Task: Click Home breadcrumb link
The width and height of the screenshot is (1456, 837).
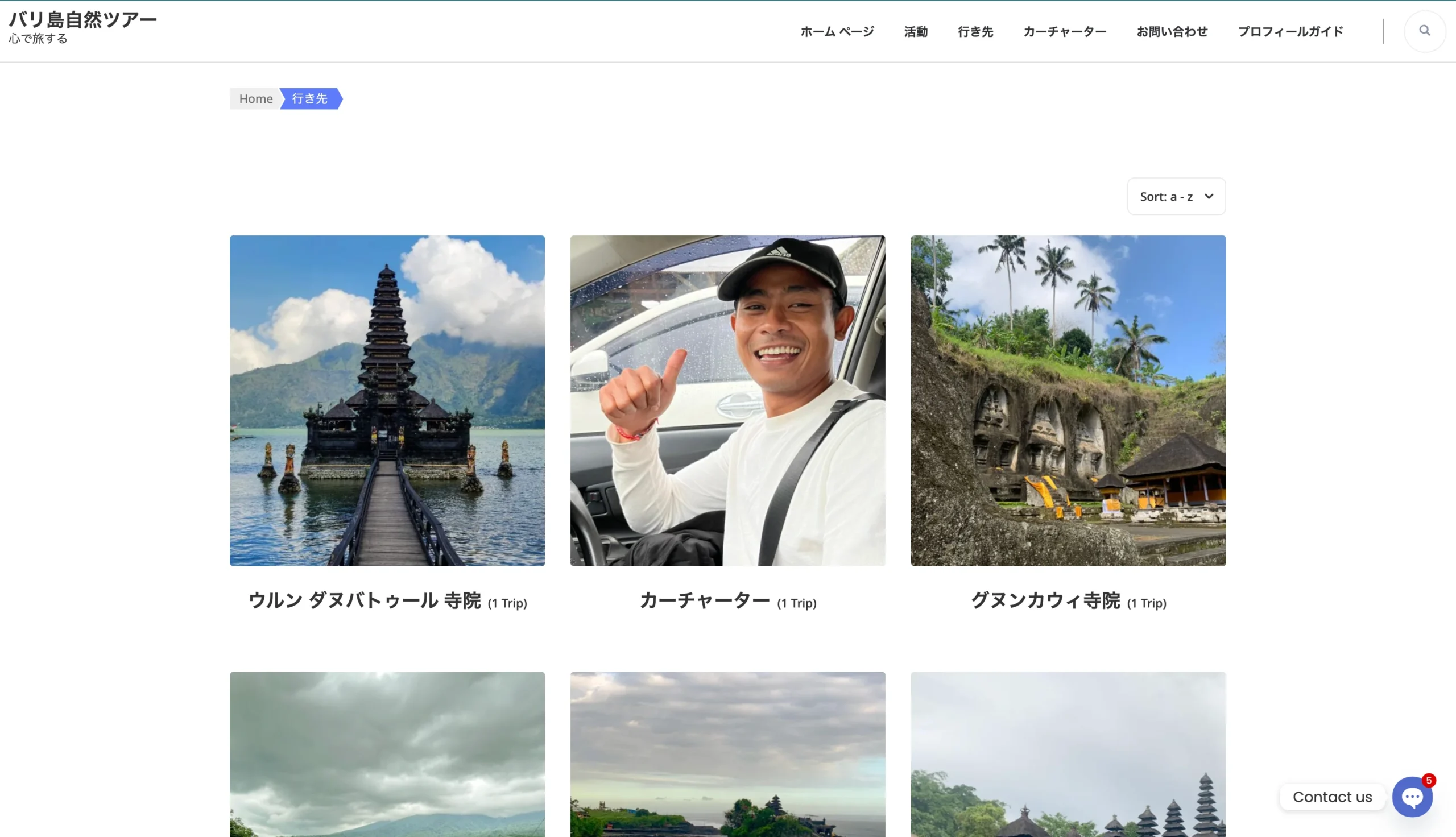Action: (x=256, y=99)
